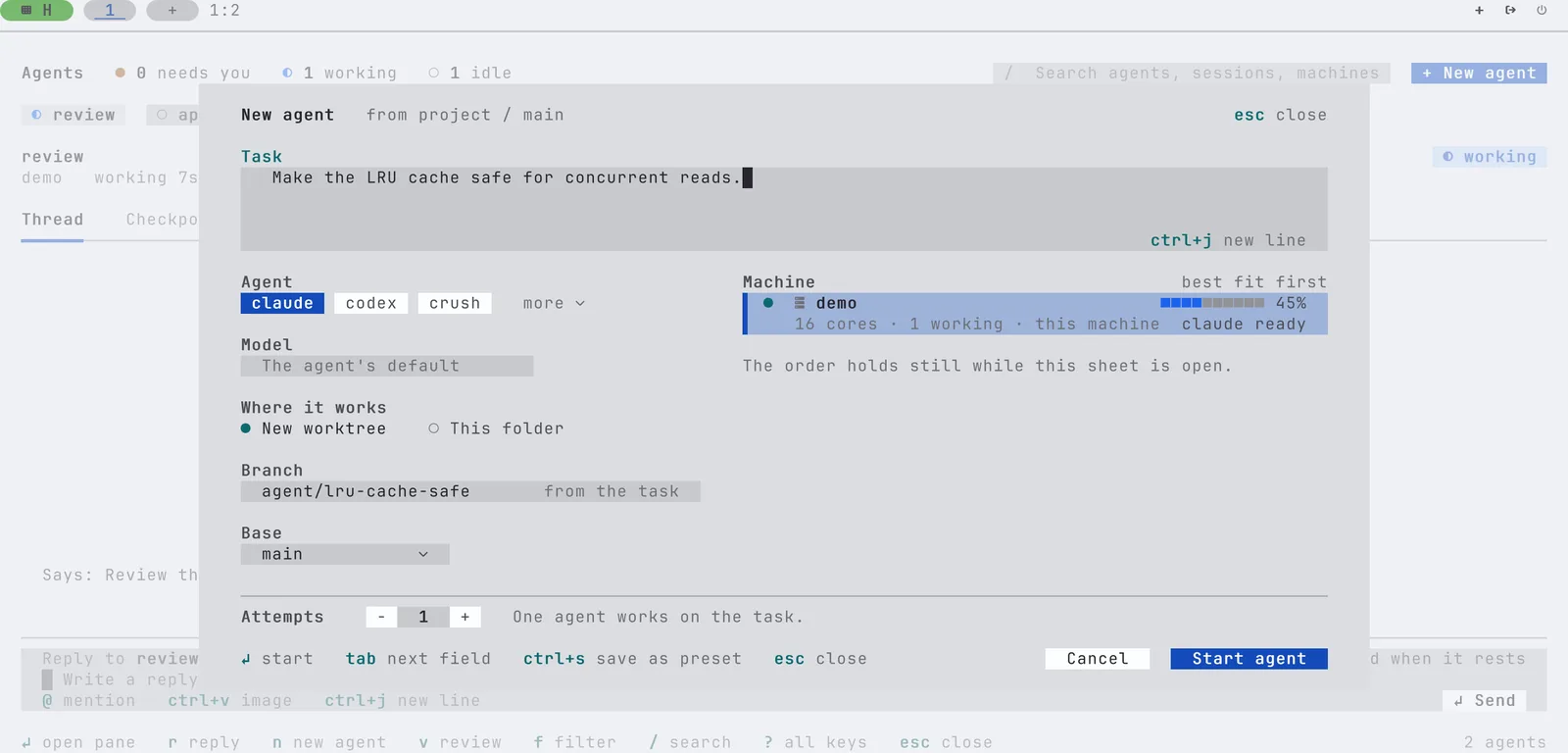Click the return start hint in dialog

click(x=277, y=659)
